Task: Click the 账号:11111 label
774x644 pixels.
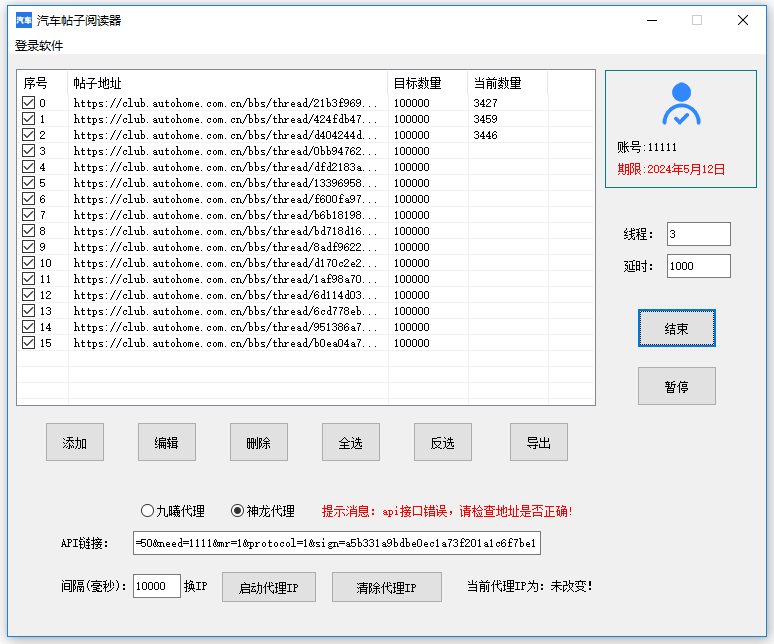Action: coord(647,147)
